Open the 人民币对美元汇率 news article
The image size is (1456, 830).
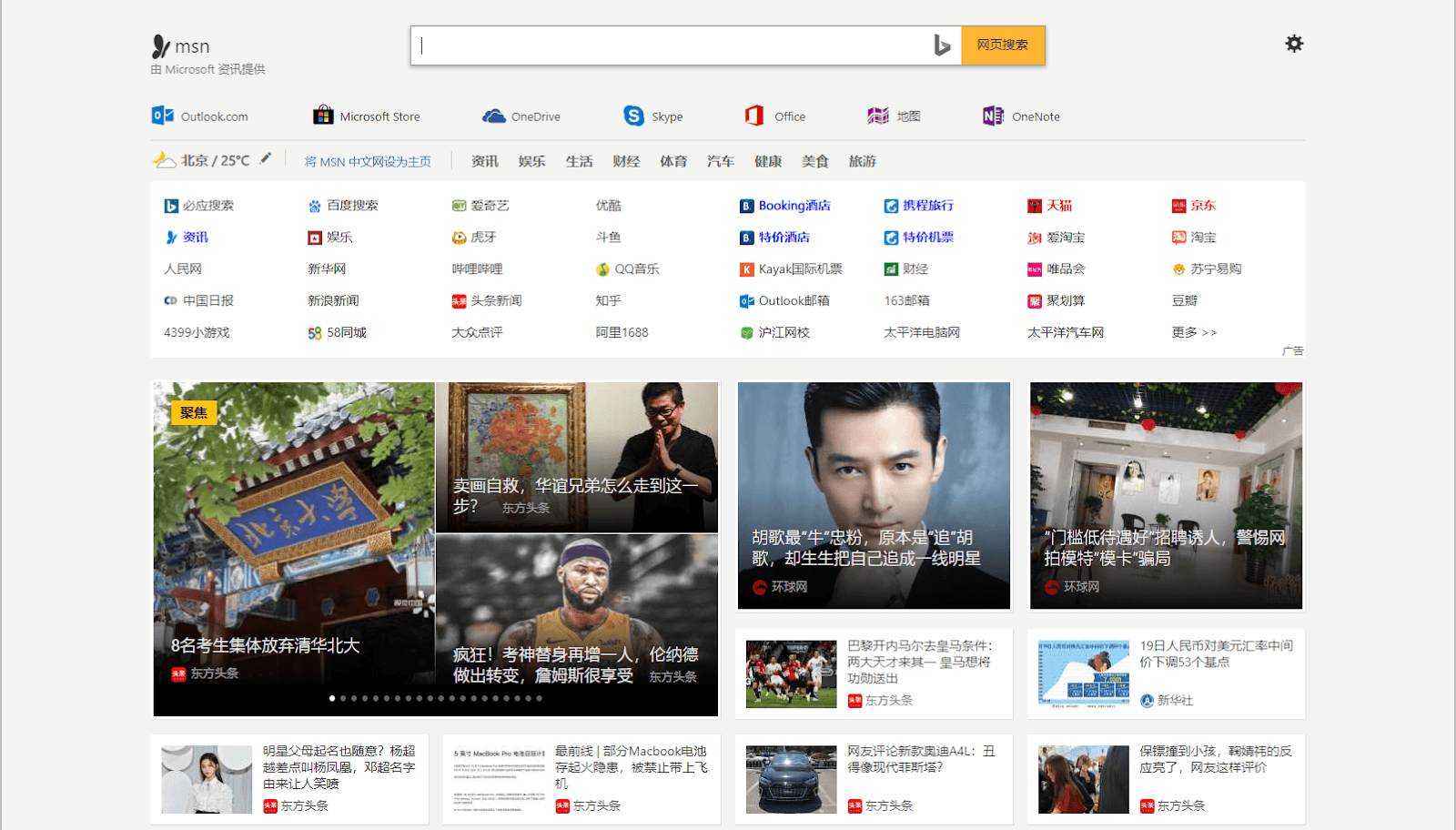pos(1166,673)
